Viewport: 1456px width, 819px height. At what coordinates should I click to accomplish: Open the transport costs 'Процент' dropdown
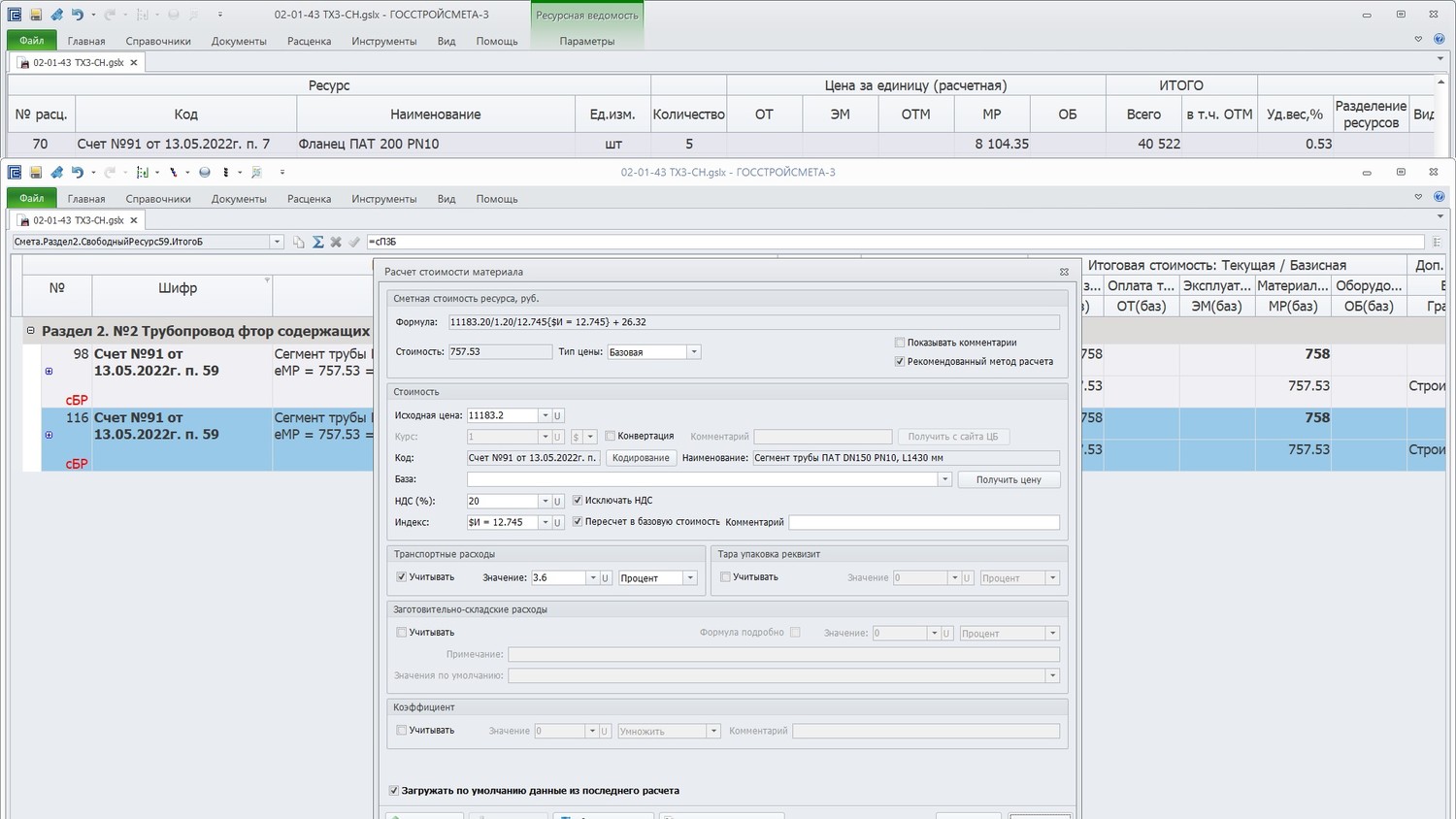(x=690, y=577)
